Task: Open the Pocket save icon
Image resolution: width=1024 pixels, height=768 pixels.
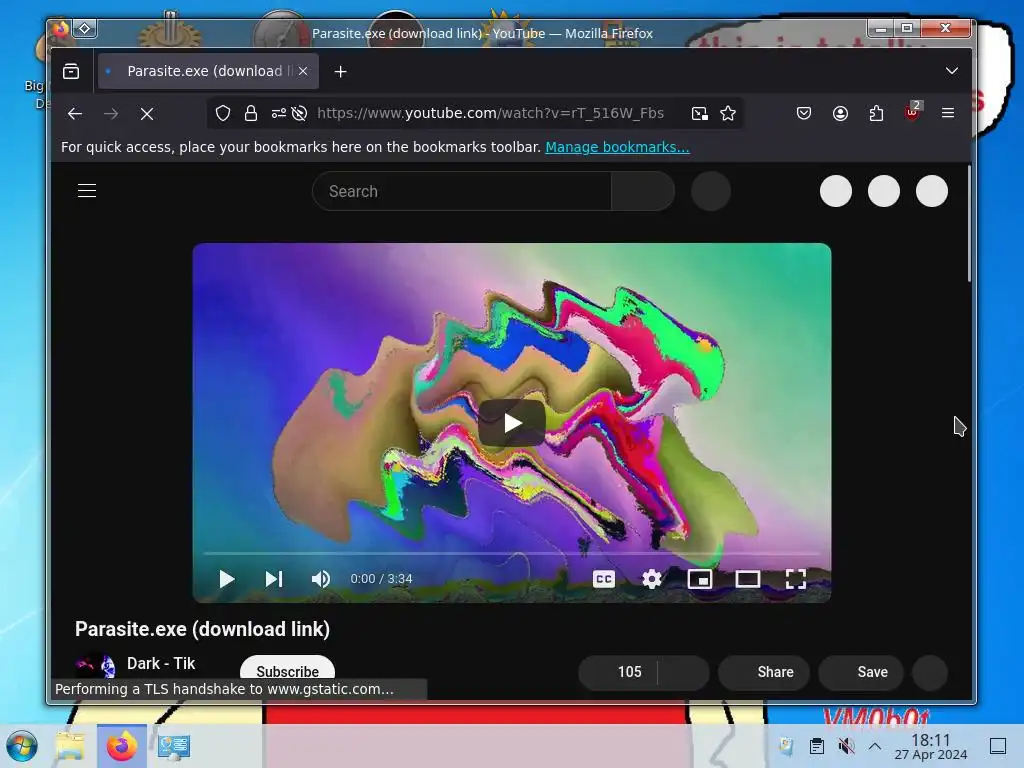Action: (x=804, y=114)
